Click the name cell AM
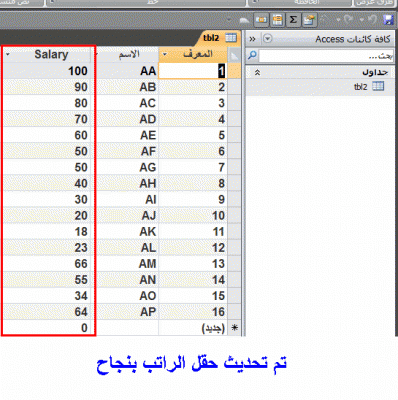 tap(126, 263)
